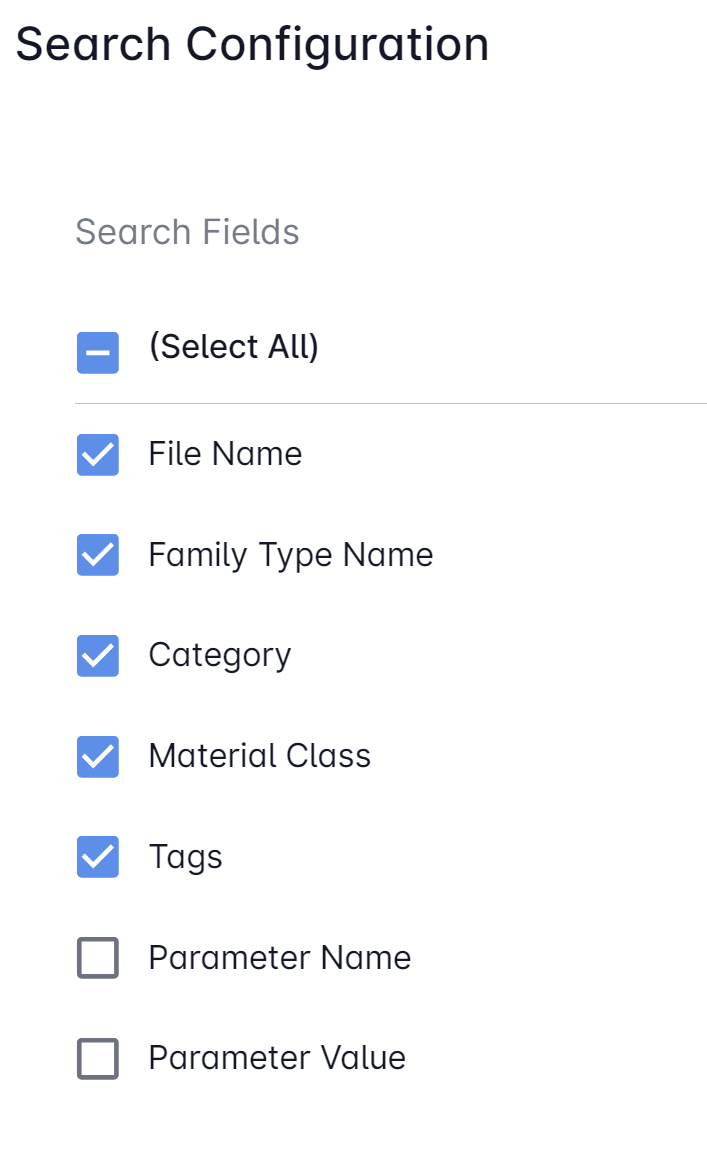The width and height of the screenshot is (707, 1157).
Task: Toggle the (Select All) indeterminate checkbox
Action: coord(98,353)
